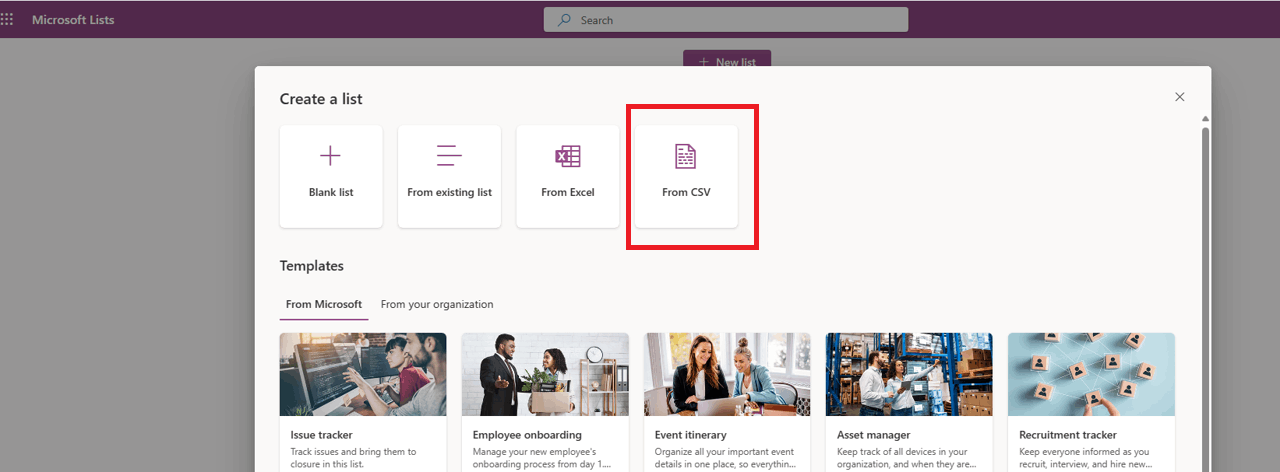Switch to From Microsoft tab
The width and height of the screenshot is (1280, 472).
point(324,304)
